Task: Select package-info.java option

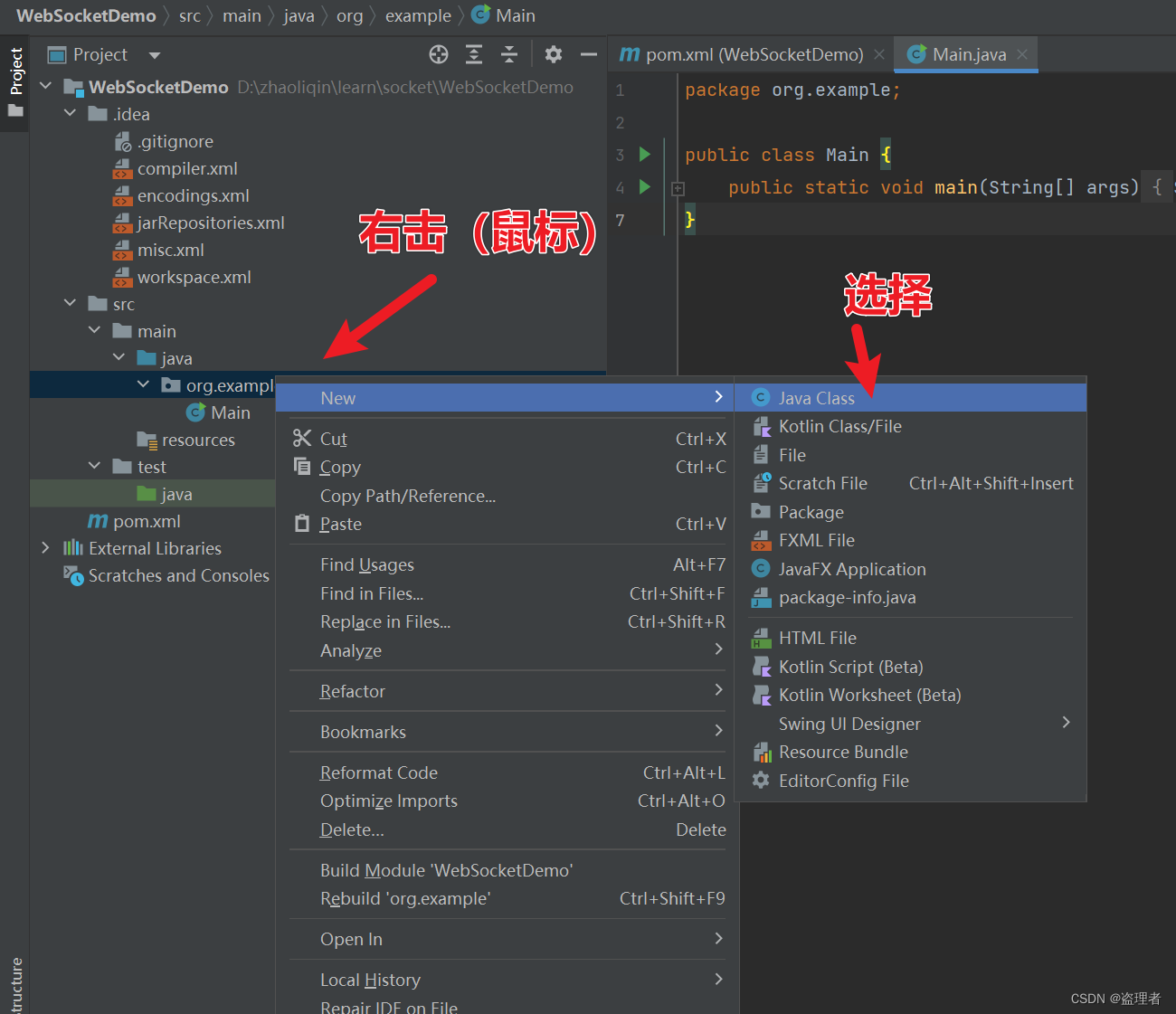Action: click(910, 598)
